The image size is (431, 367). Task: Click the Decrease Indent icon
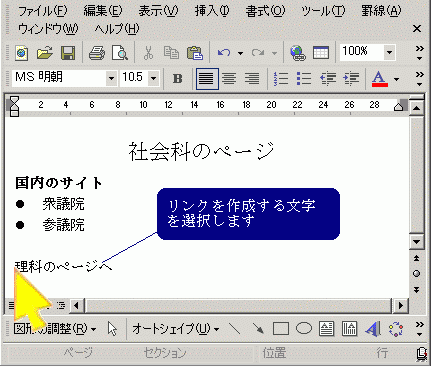tap(328, 79)
